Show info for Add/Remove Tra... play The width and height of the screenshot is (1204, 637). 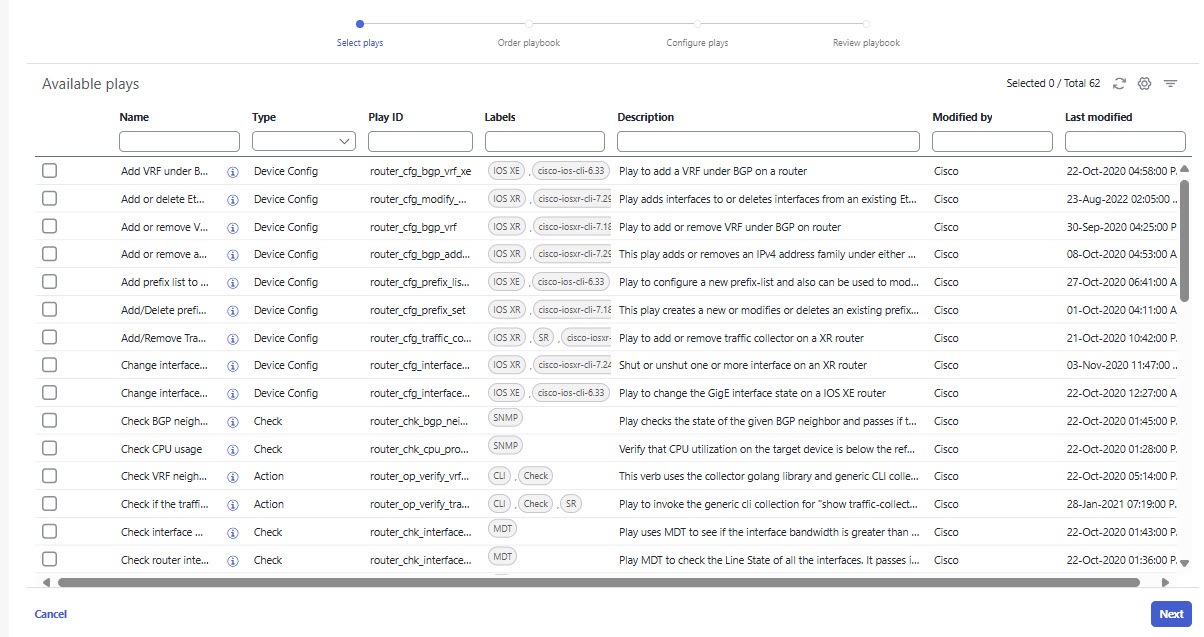(232, 338)
